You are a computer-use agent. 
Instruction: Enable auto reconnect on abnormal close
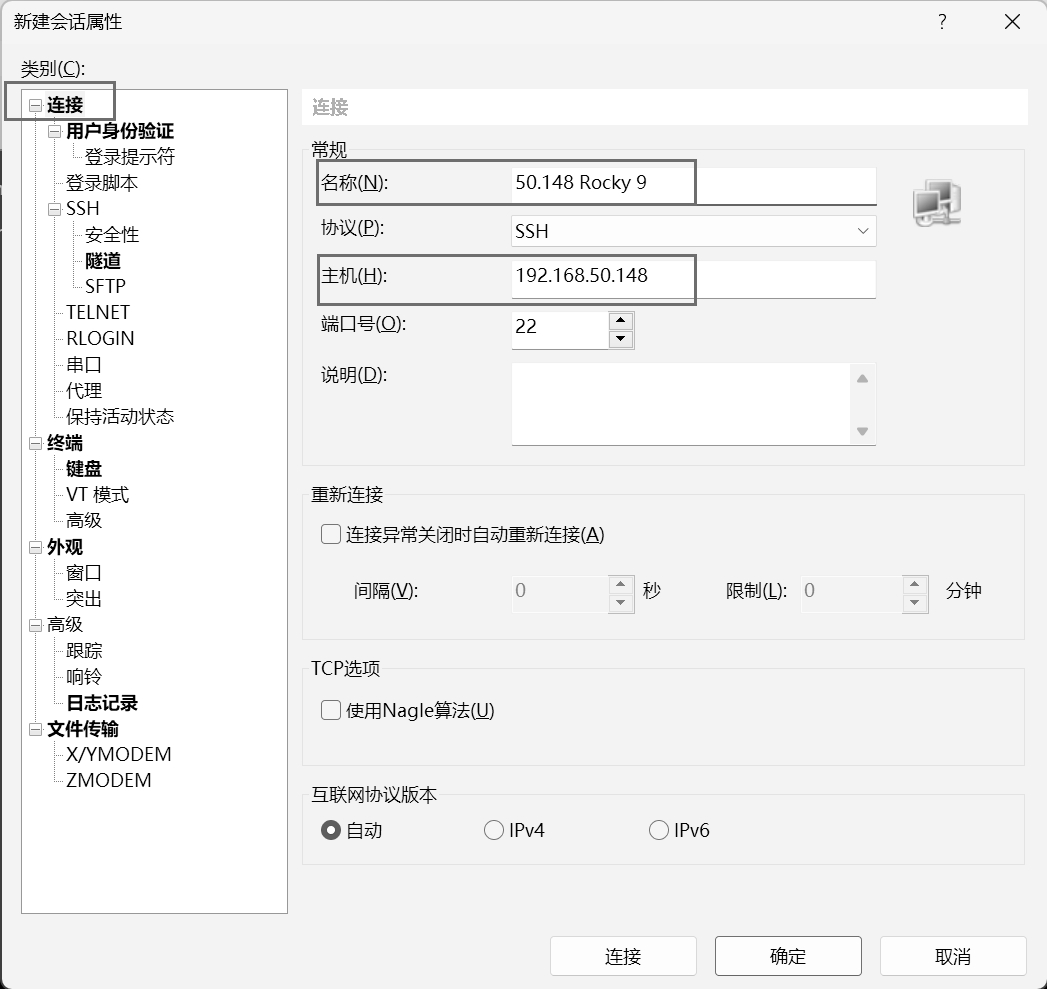pos(331,534)
